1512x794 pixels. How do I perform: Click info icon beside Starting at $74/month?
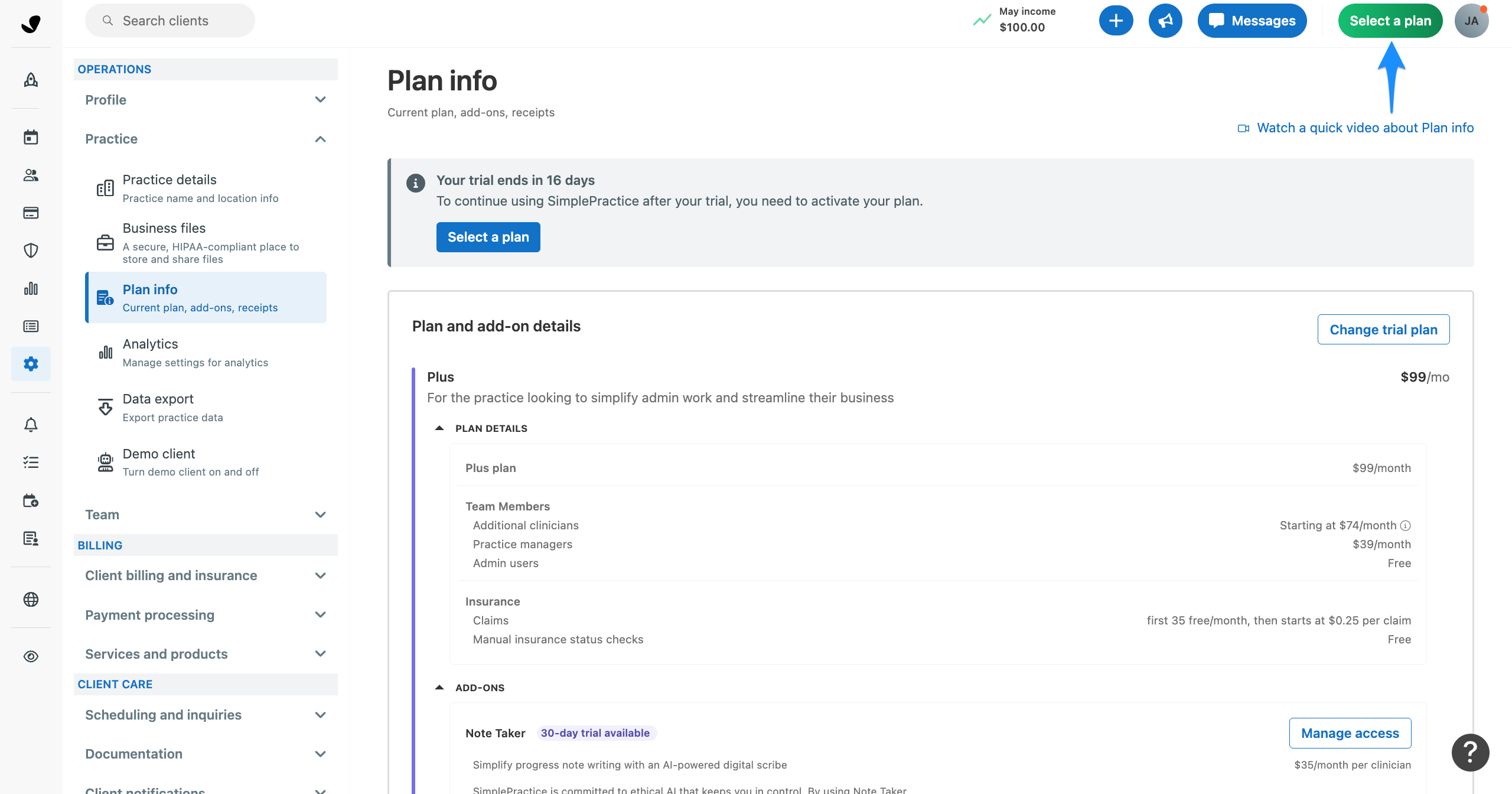click(1406, 525)
